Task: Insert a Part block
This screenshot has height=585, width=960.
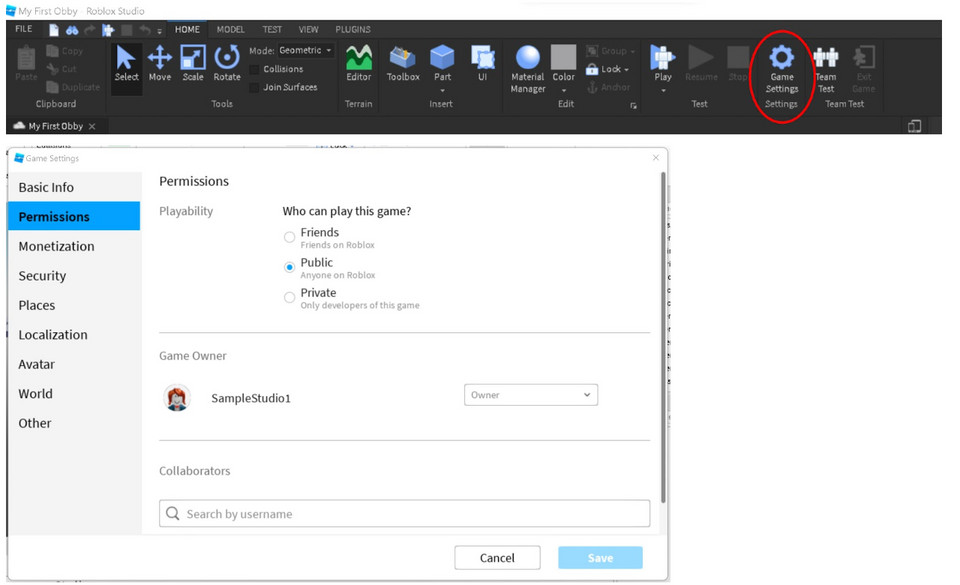Action: [x=442, y=58]
